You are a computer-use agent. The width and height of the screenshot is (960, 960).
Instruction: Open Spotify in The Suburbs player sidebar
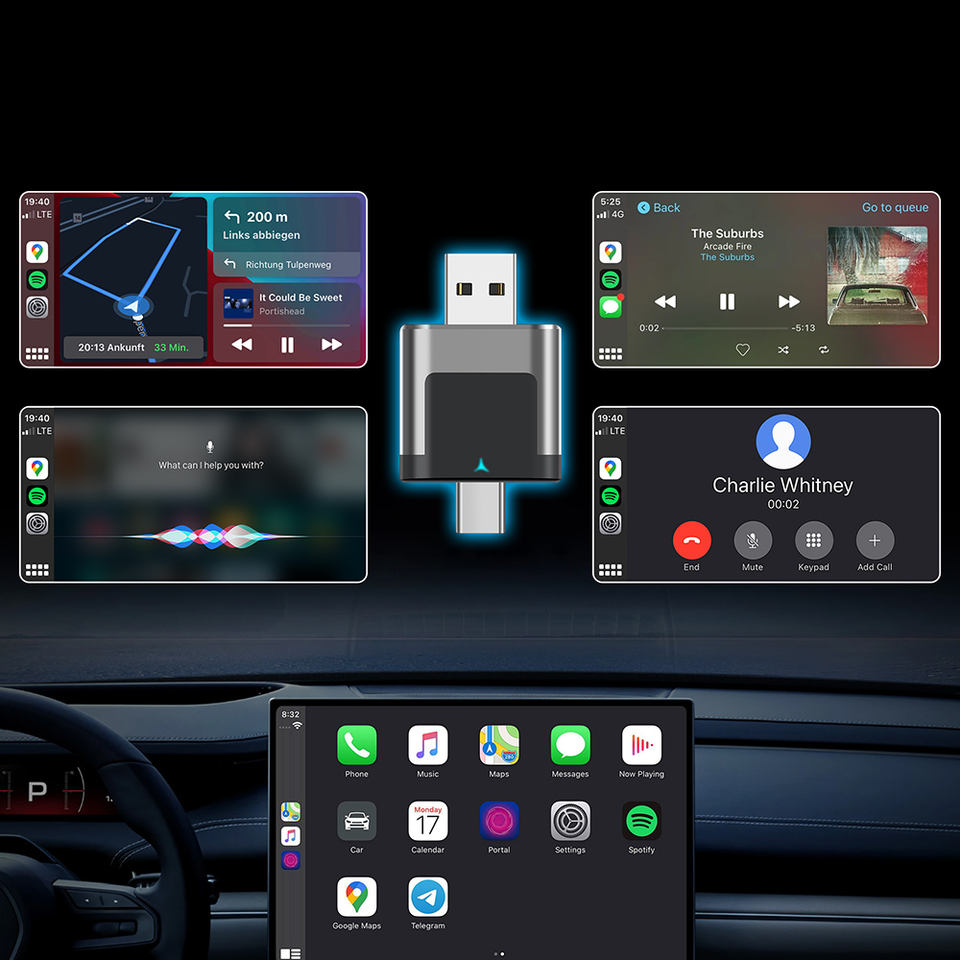pos(610,279)
